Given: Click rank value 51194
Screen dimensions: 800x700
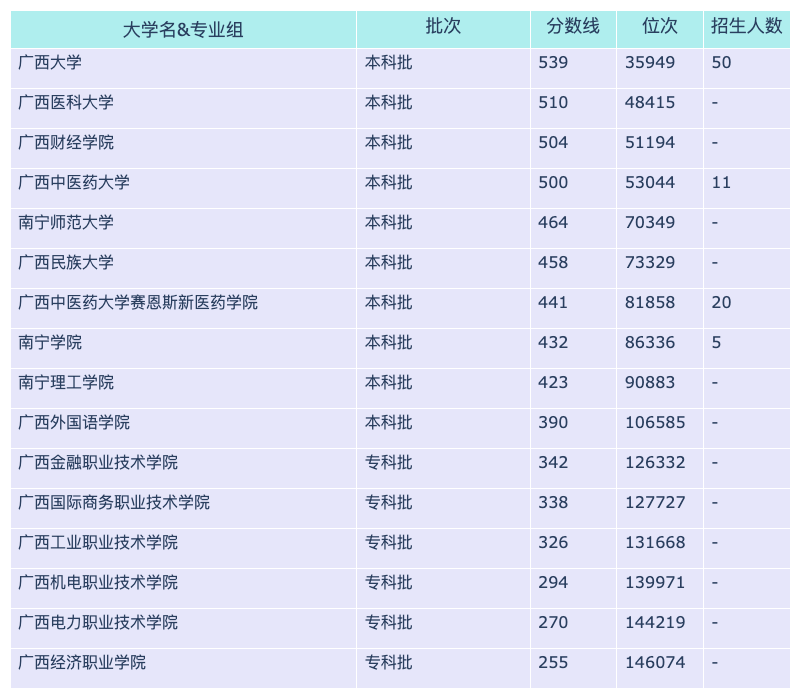Looking at the screenshot, I should 650,142.
